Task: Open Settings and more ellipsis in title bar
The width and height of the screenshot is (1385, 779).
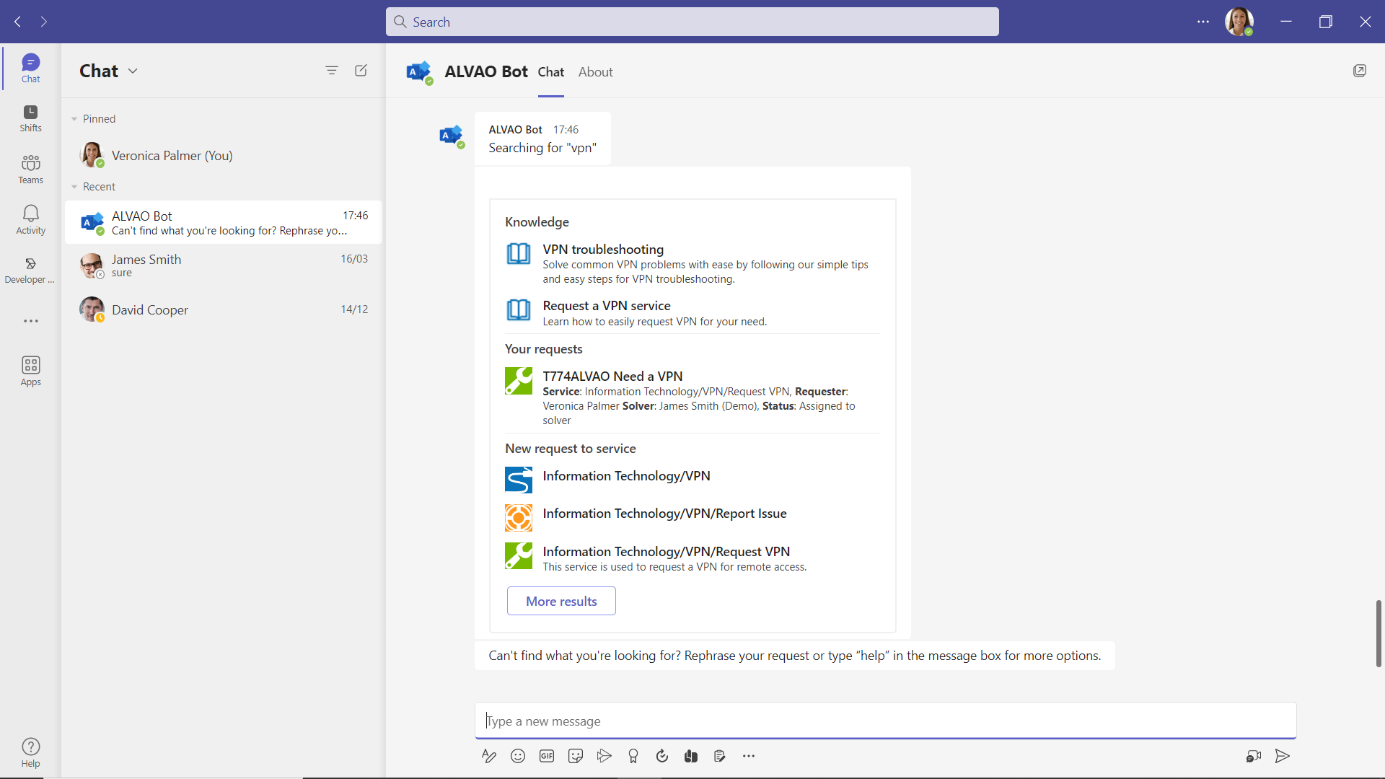Action: pos(1203,21)
